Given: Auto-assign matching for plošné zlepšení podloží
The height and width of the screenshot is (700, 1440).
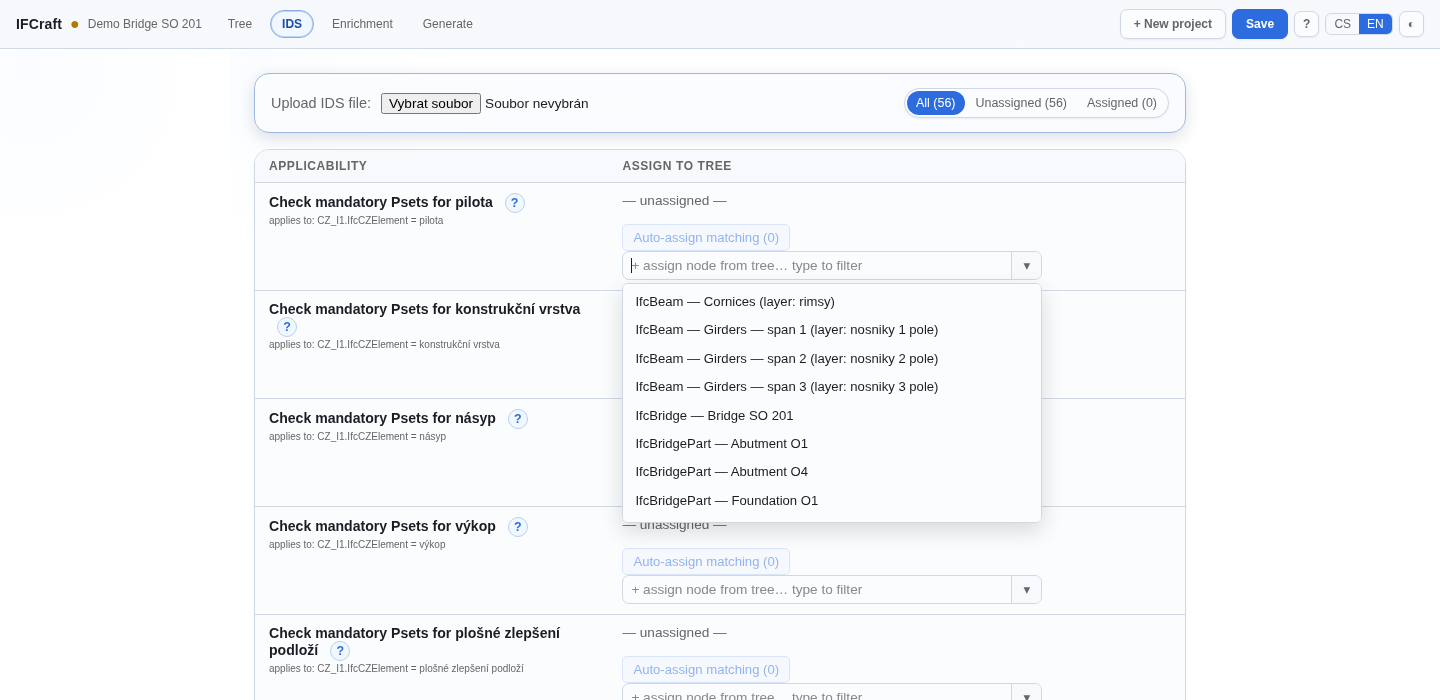Looking at the screenshot, I should (706, 670).
